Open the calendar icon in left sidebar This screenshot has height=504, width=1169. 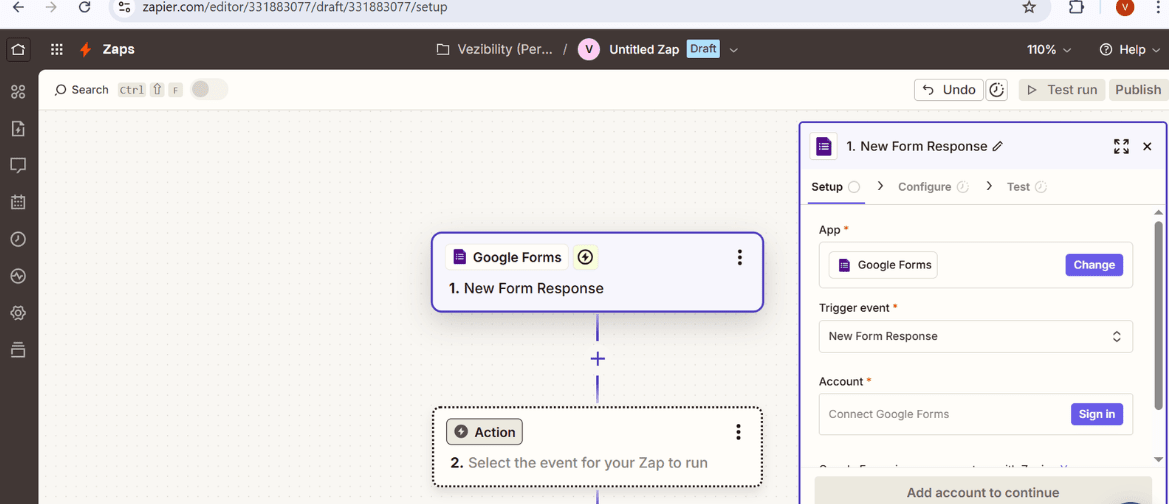(18, 202)
